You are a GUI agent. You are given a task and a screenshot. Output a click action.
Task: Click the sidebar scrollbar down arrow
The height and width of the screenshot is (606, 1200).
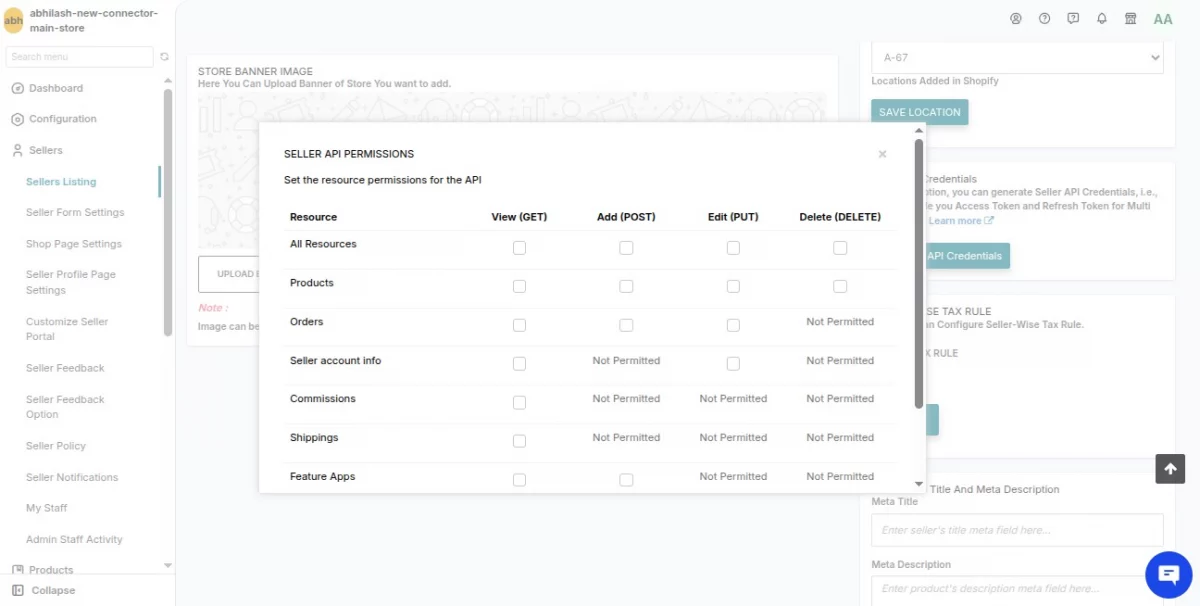click(167, 566)
